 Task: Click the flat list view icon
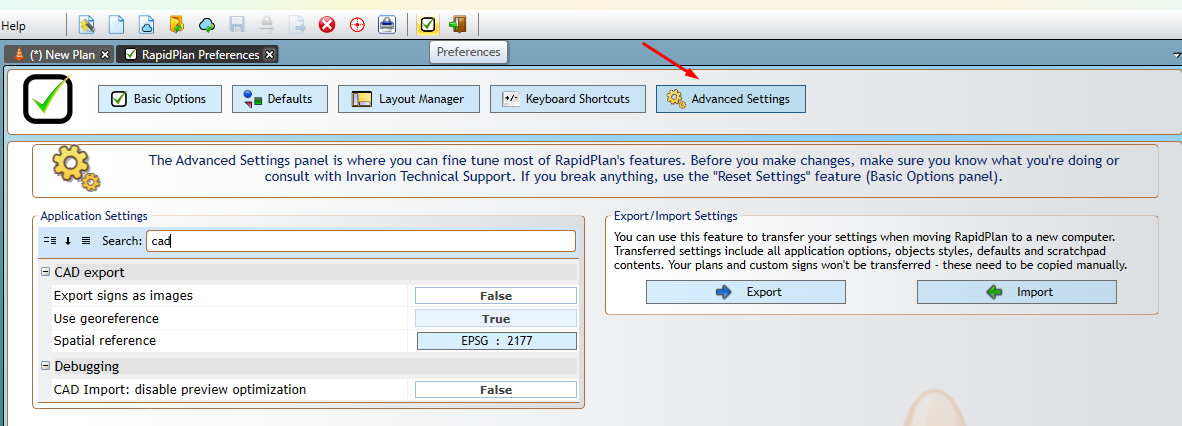point(86,241)
